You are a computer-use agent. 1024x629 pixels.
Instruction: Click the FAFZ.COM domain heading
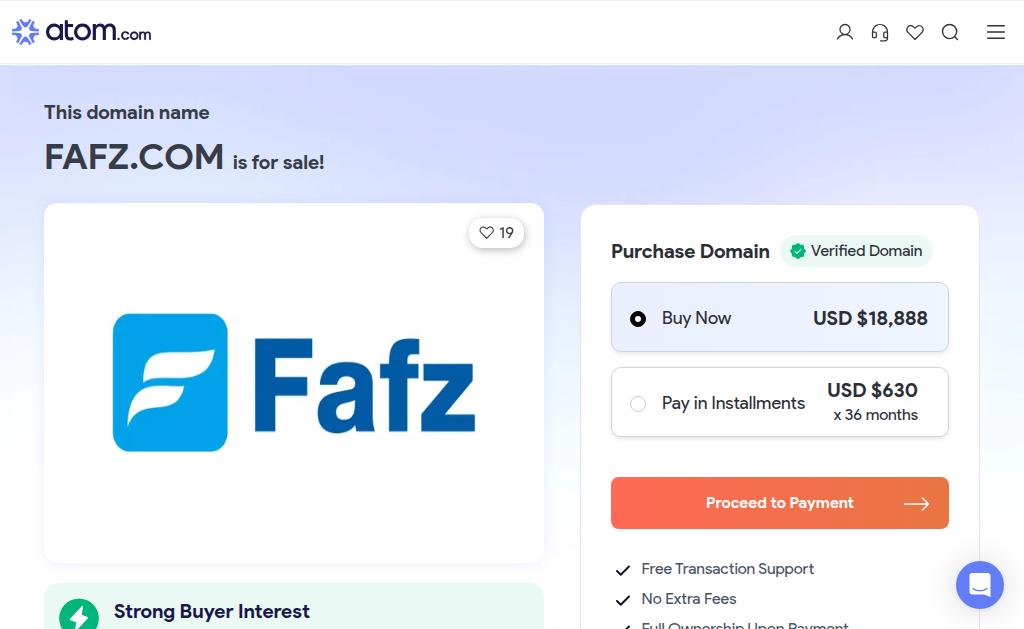click(134, 157)
